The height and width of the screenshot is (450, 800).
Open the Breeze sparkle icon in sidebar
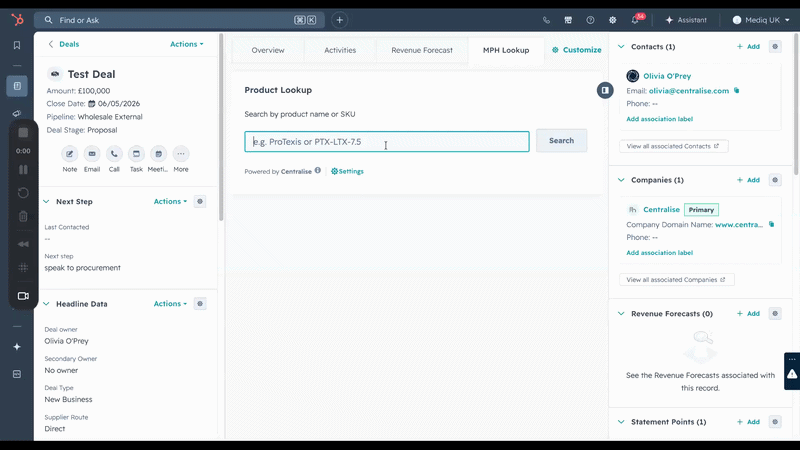[17, 347]
